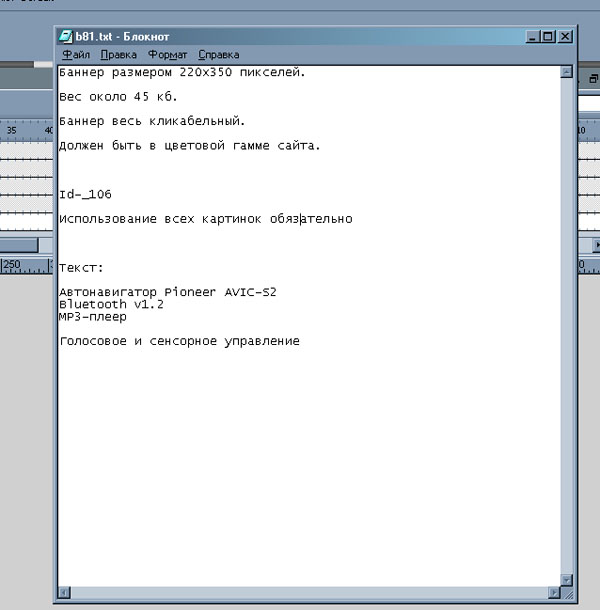Click the text 'MP3-плеер'
Screen dimensions: 600x610
pos(93,317)
